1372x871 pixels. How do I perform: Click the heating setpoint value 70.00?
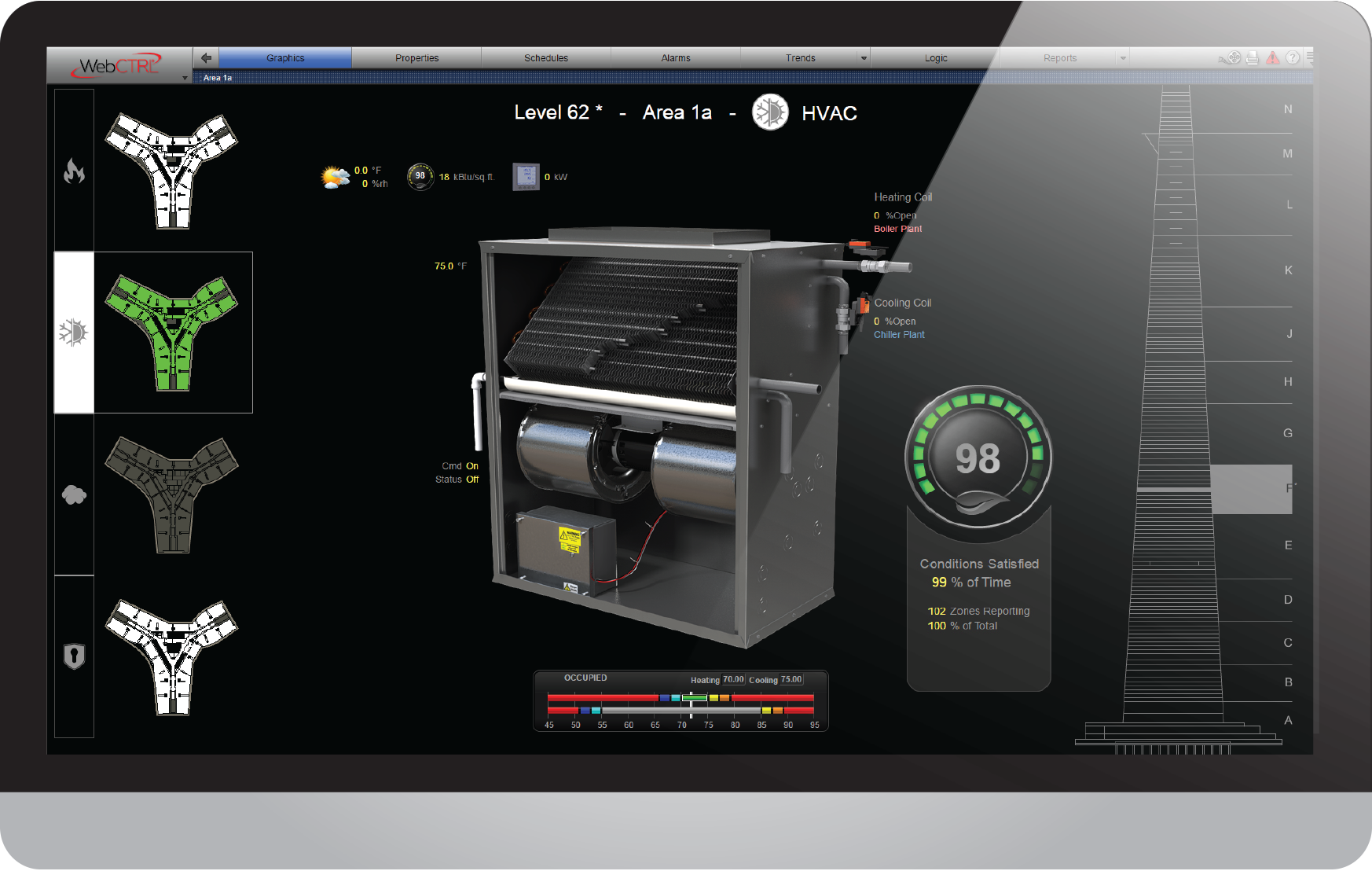pyautogui.click(x=733, y=679)
